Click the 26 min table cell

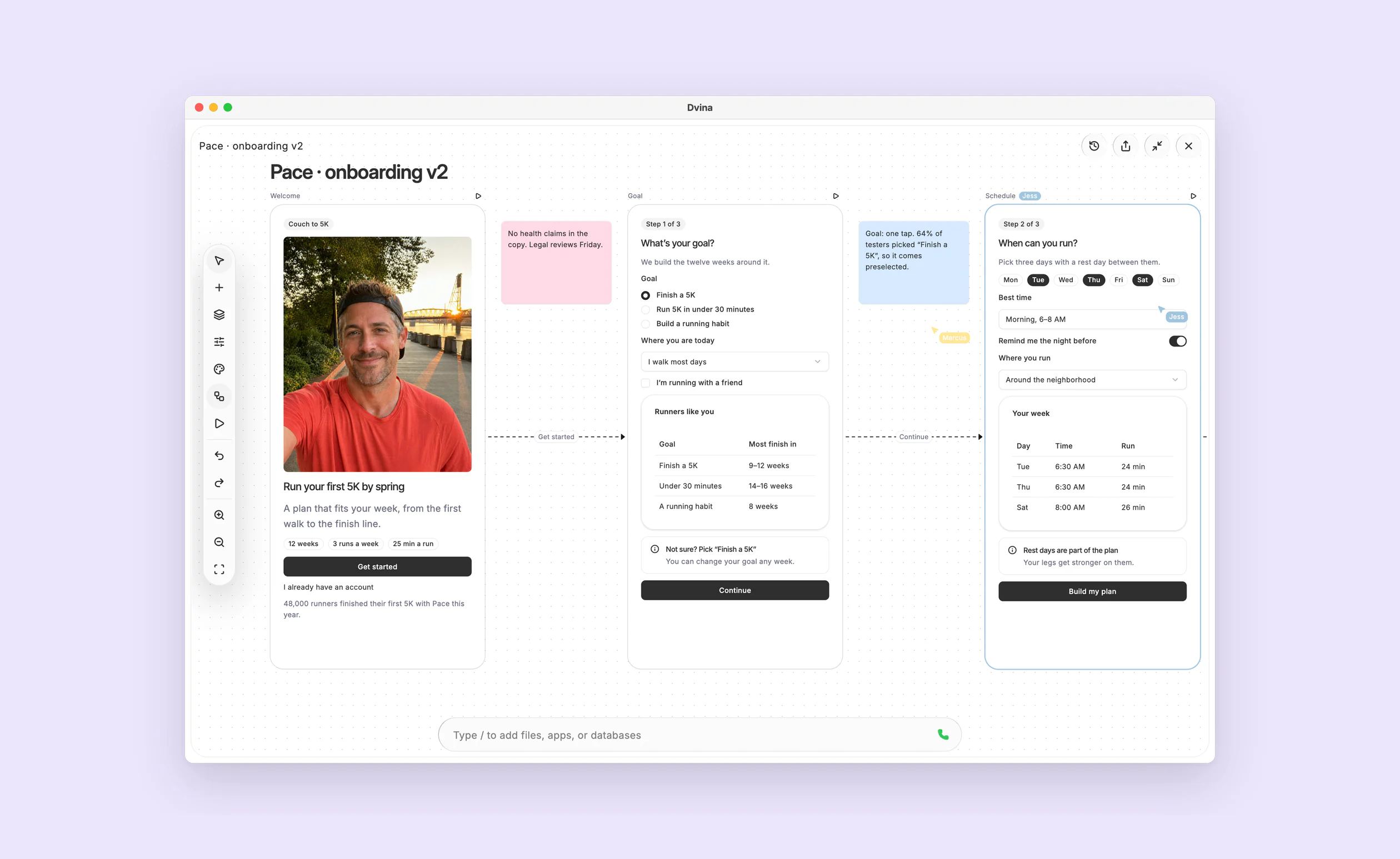1133,508
